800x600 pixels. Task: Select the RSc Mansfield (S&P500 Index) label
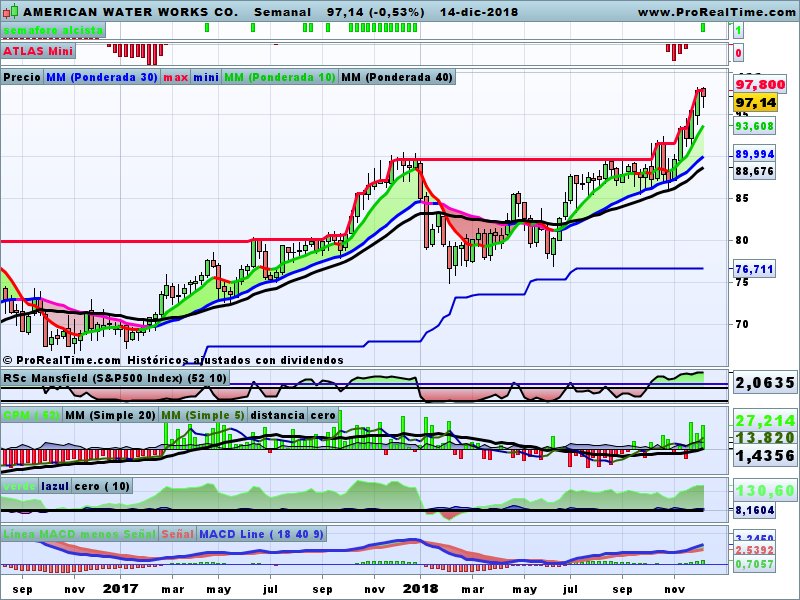tap(115, 378)
